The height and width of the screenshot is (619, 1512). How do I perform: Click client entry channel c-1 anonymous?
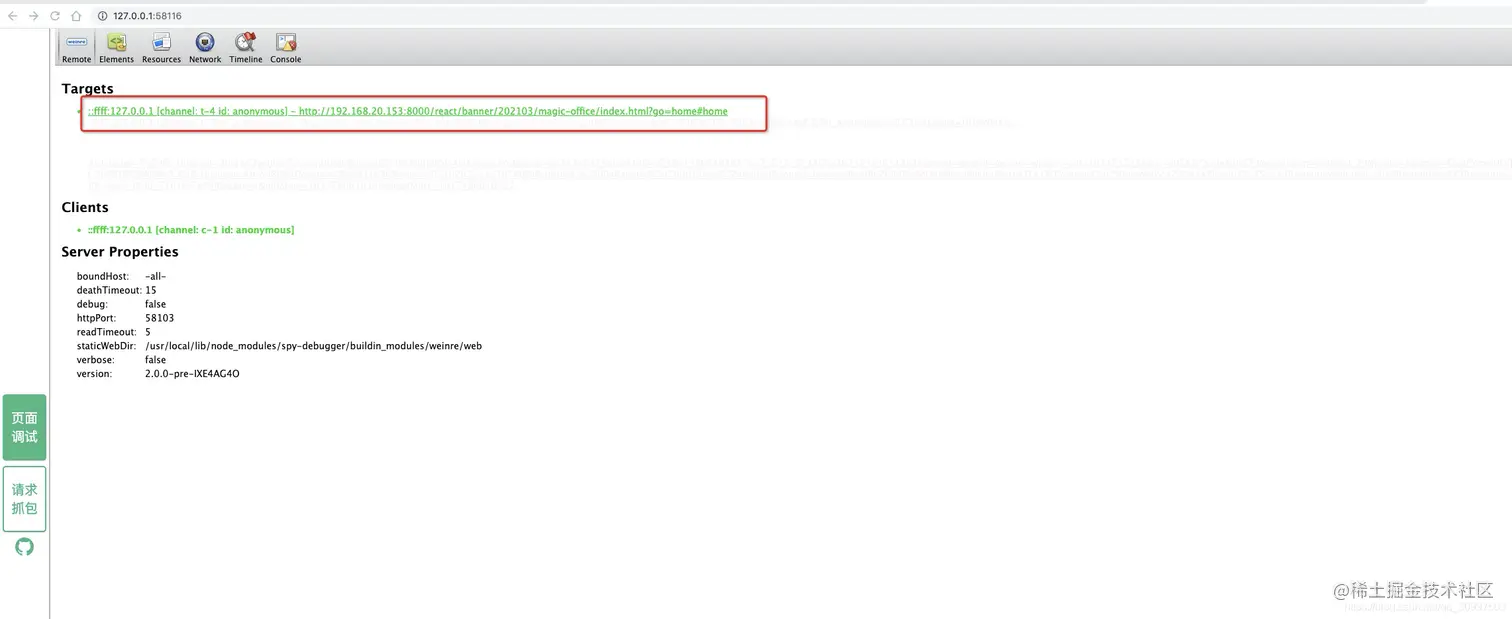coord(191,230)
